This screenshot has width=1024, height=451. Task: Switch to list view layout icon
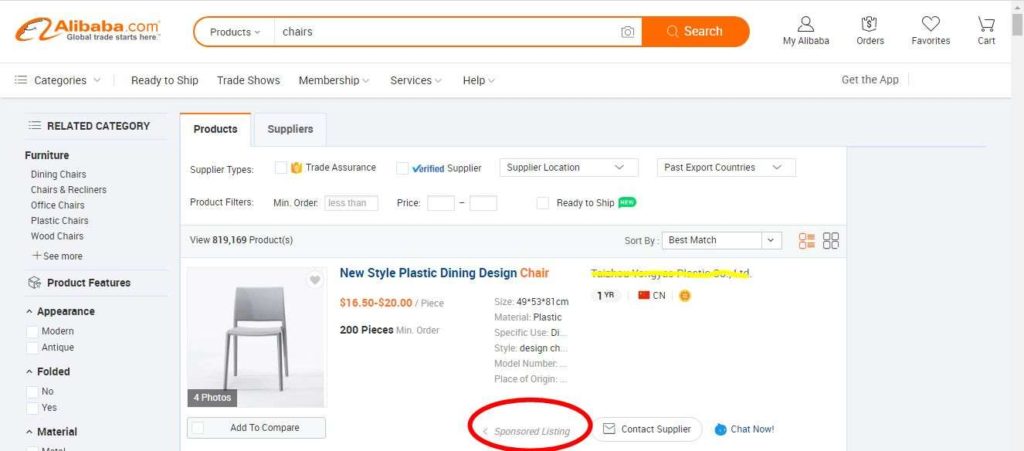pyautogui.click(x=807, y=241)
